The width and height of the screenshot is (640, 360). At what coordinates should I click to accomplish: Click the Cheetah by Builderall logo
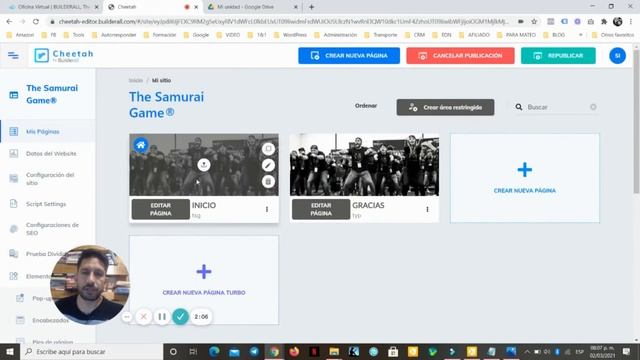(x=64, y=56)
